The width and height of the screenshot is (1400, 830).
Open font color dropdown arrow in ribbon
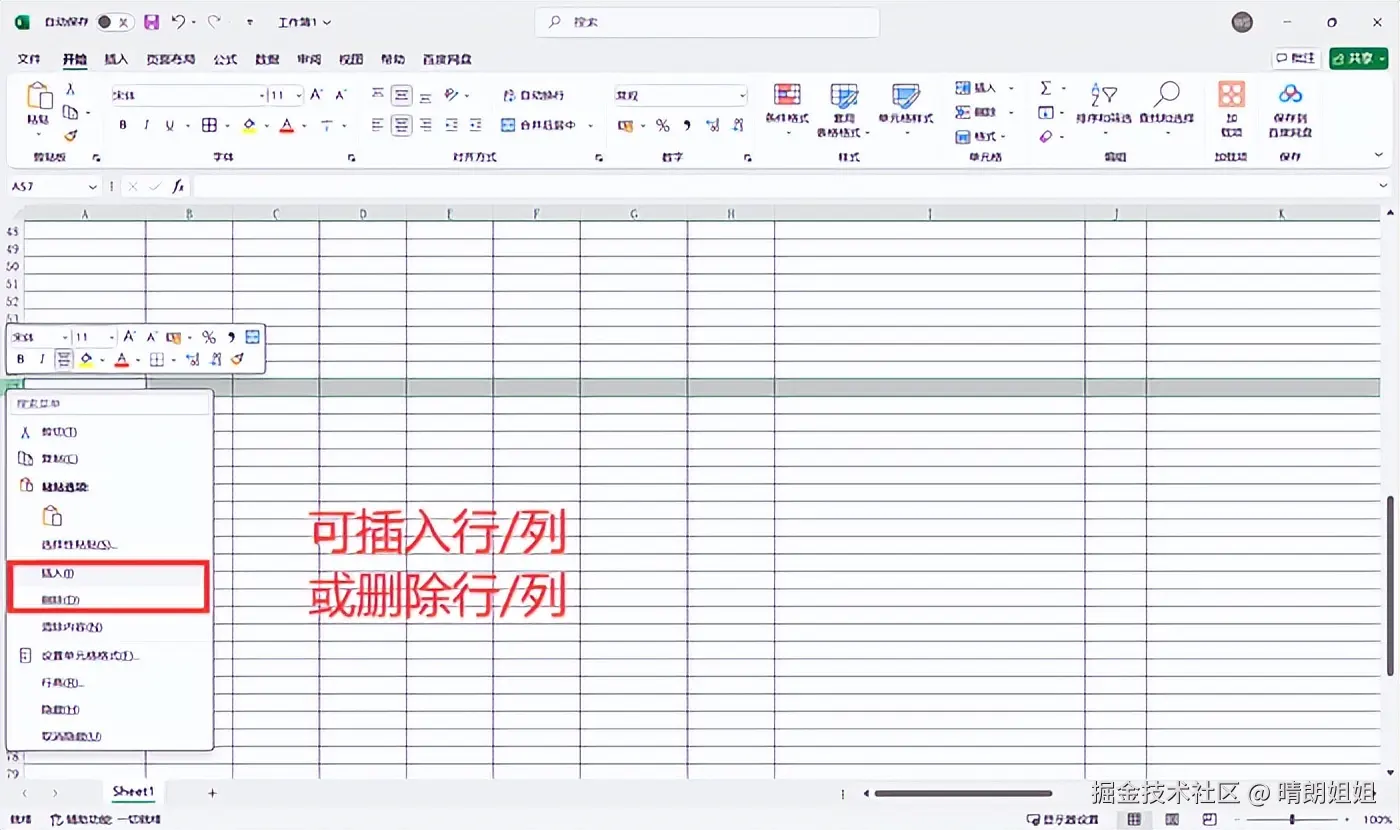pyautogui.click(x=303, y=126)
